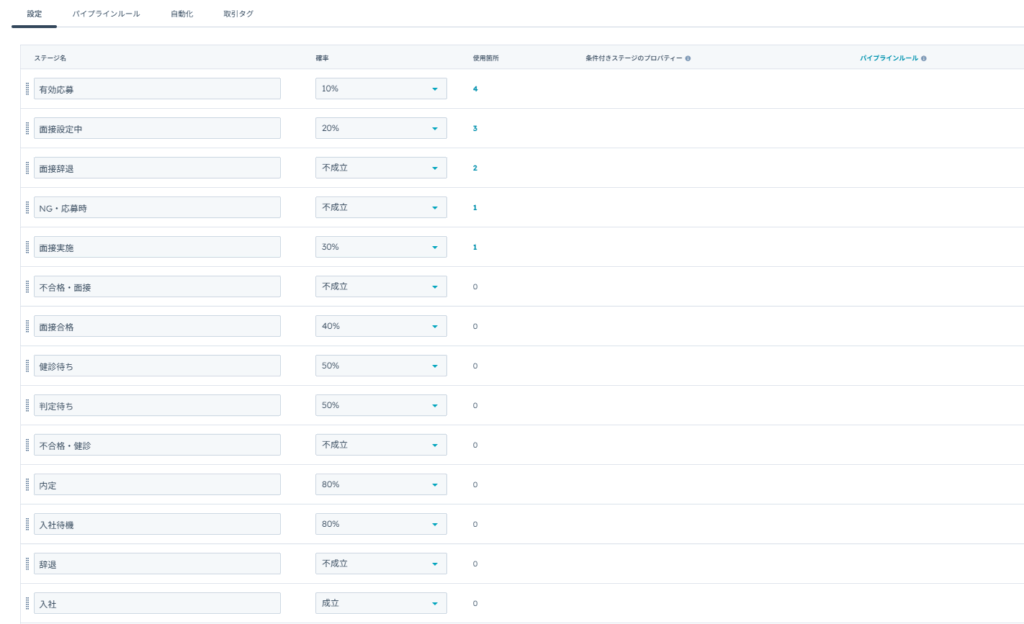Select the 取引タグ tab
The height and width of the screenshot is (624, 1024).
238,14
